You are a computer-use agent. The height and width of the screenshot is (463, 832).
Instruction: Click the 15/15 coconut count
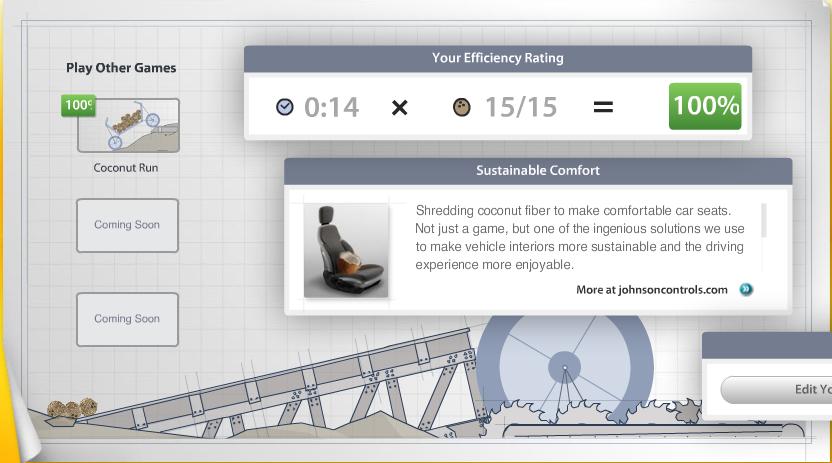(520, 107)
